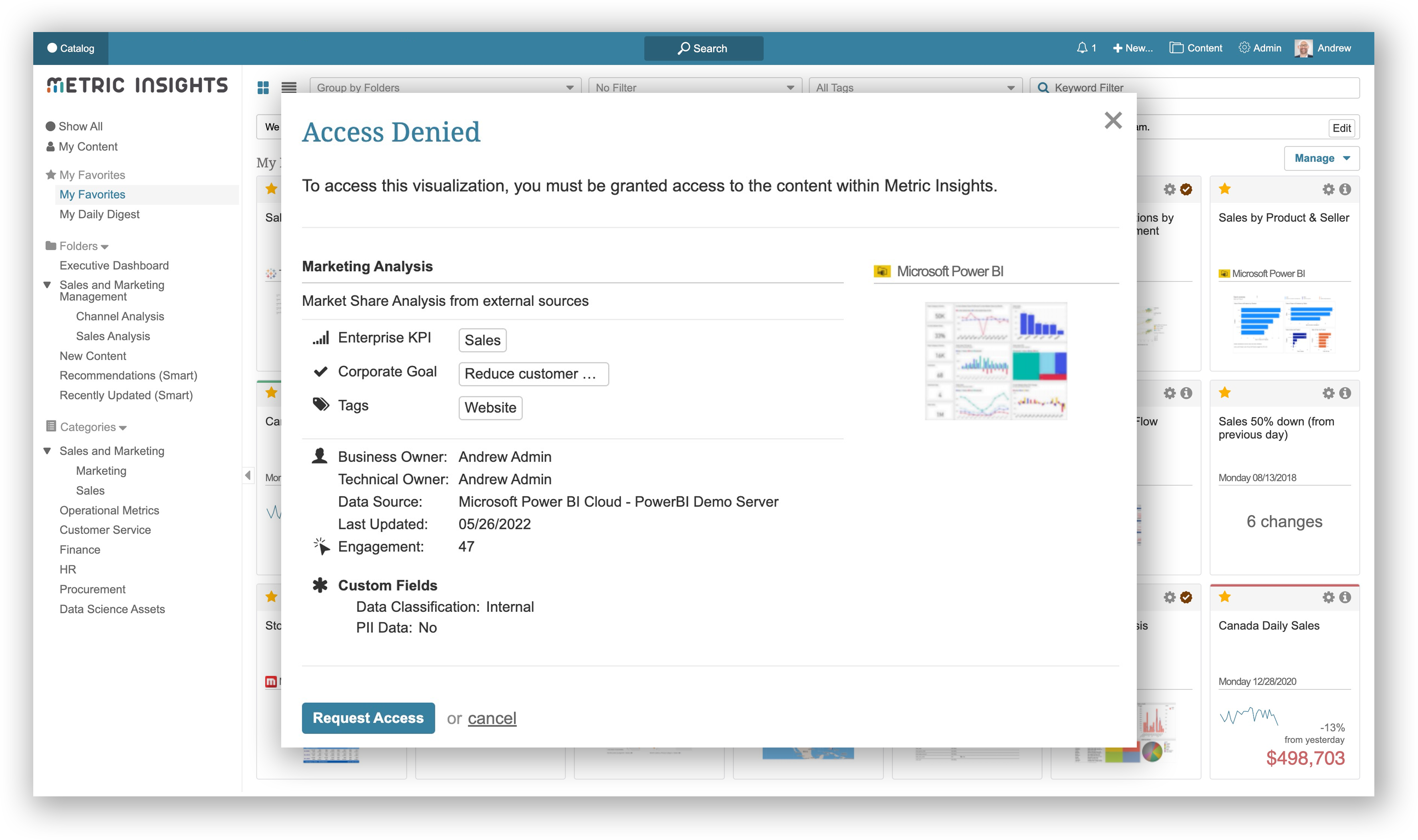Select Customer Service category
The height and width of the screenshot is (840, 1418).
point(105,530)
